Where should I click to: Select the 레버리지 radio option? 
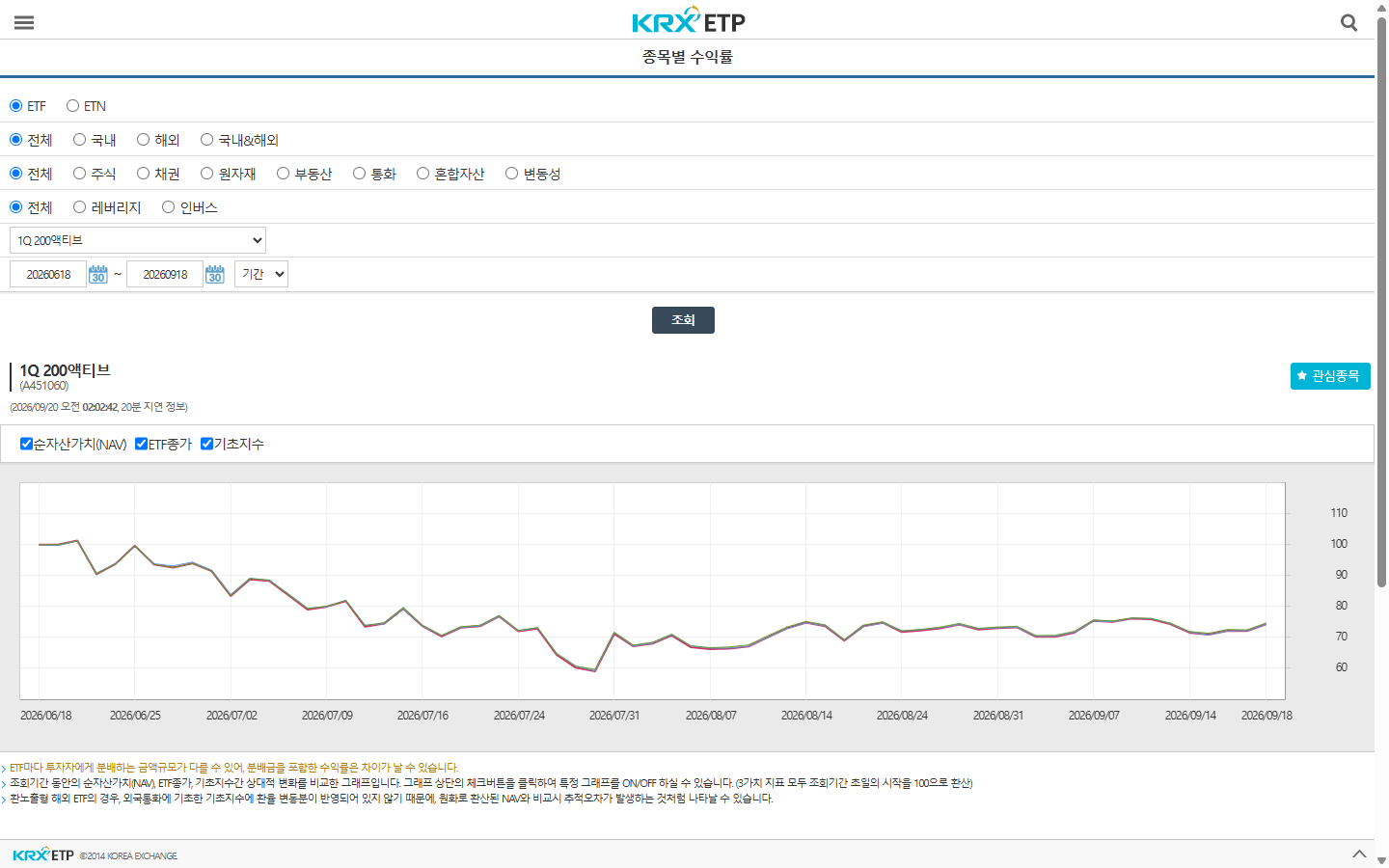(x=80, y=207)
